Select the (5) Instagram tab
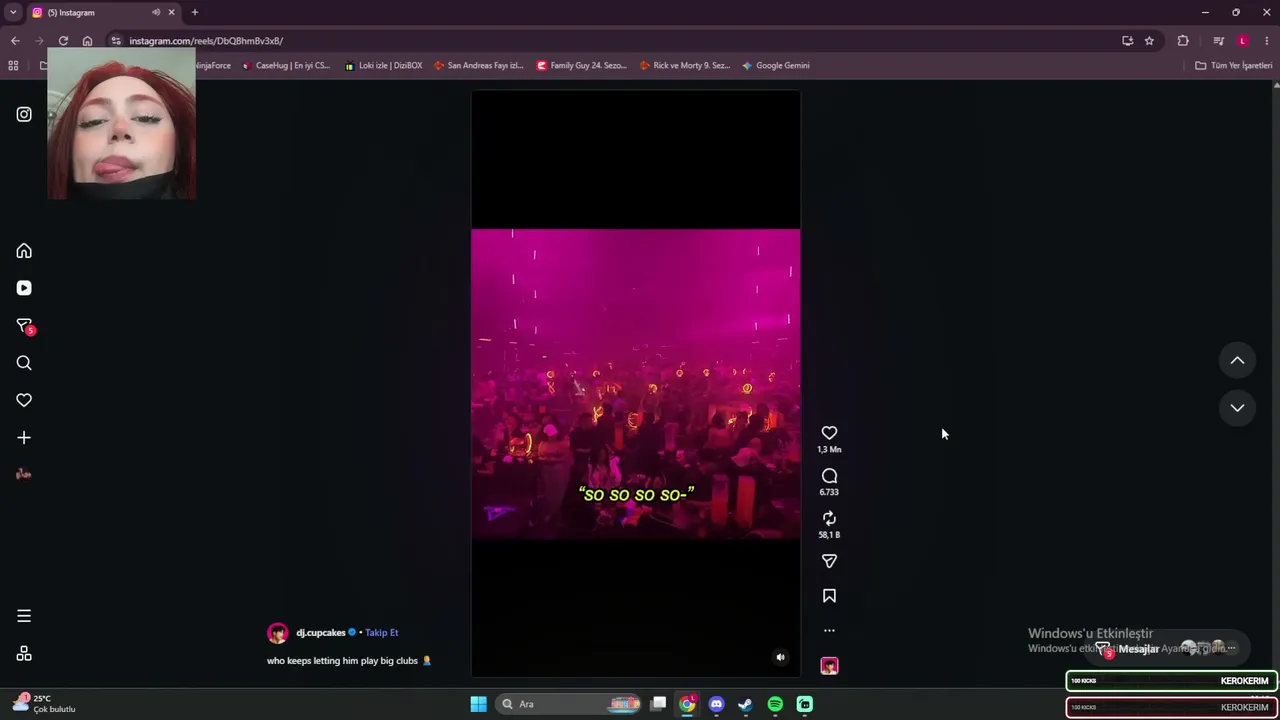This screenshot has width=1280, height=720. [103, 12]
